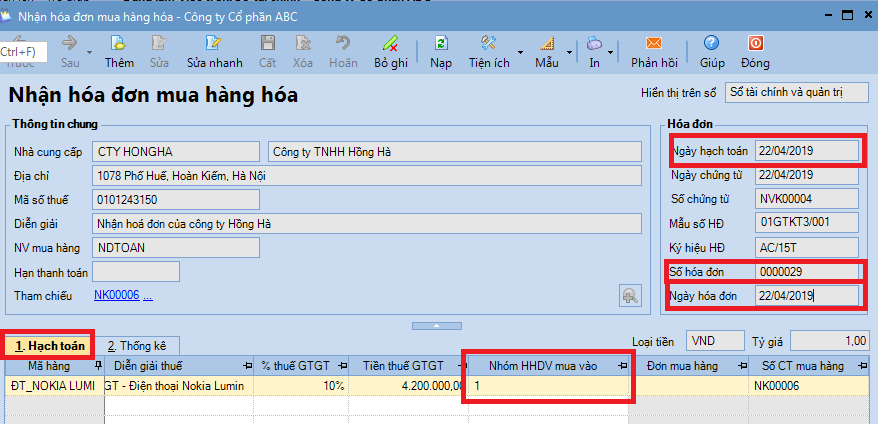The height and width of the screenshot is (424, 878).
Task: Click the magnifier icon beside Tham chiếu
Action: tap(630, 295)
